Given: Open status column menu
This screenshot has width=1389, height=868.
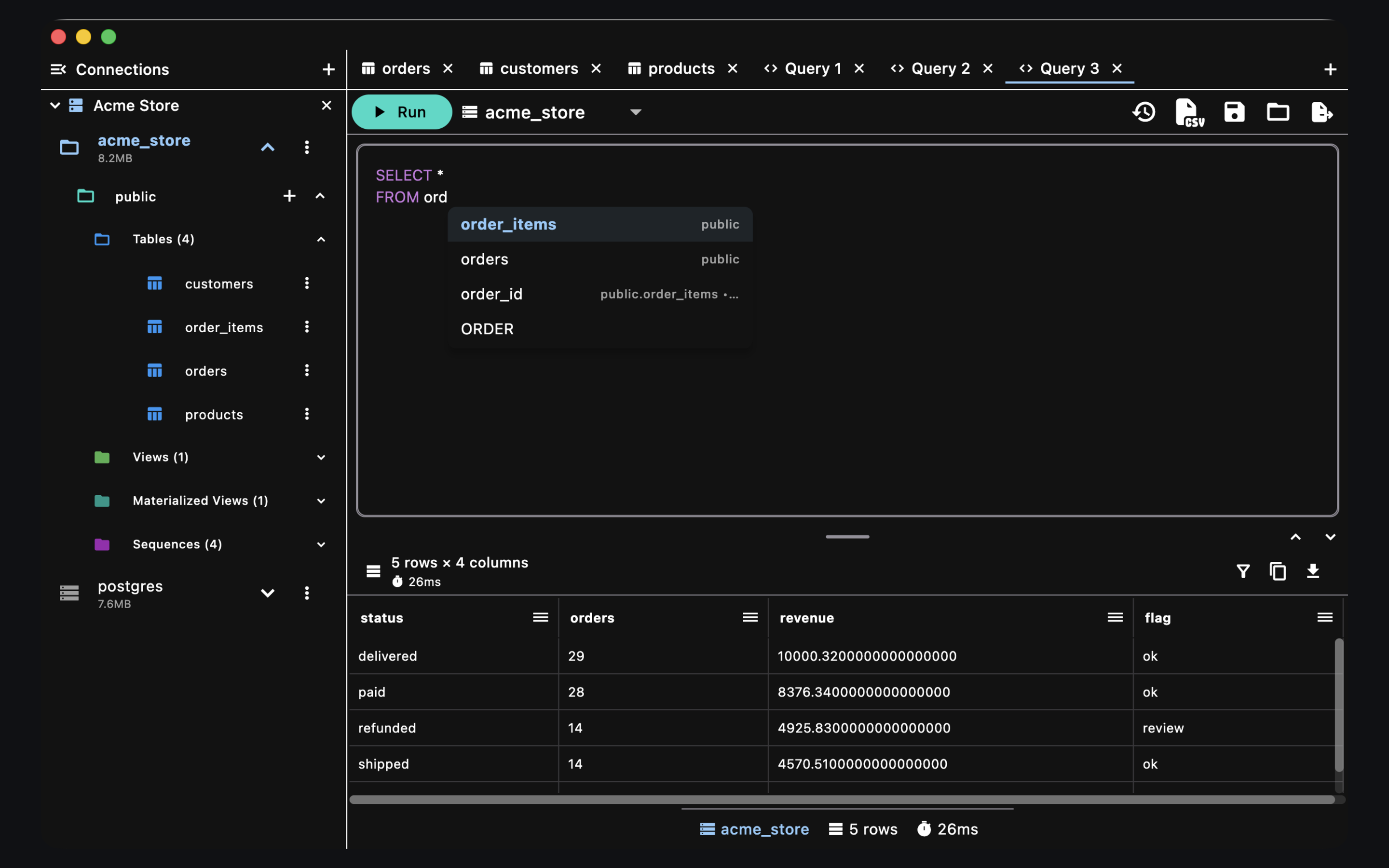Looking at the screenshot, I should point(541,617).
